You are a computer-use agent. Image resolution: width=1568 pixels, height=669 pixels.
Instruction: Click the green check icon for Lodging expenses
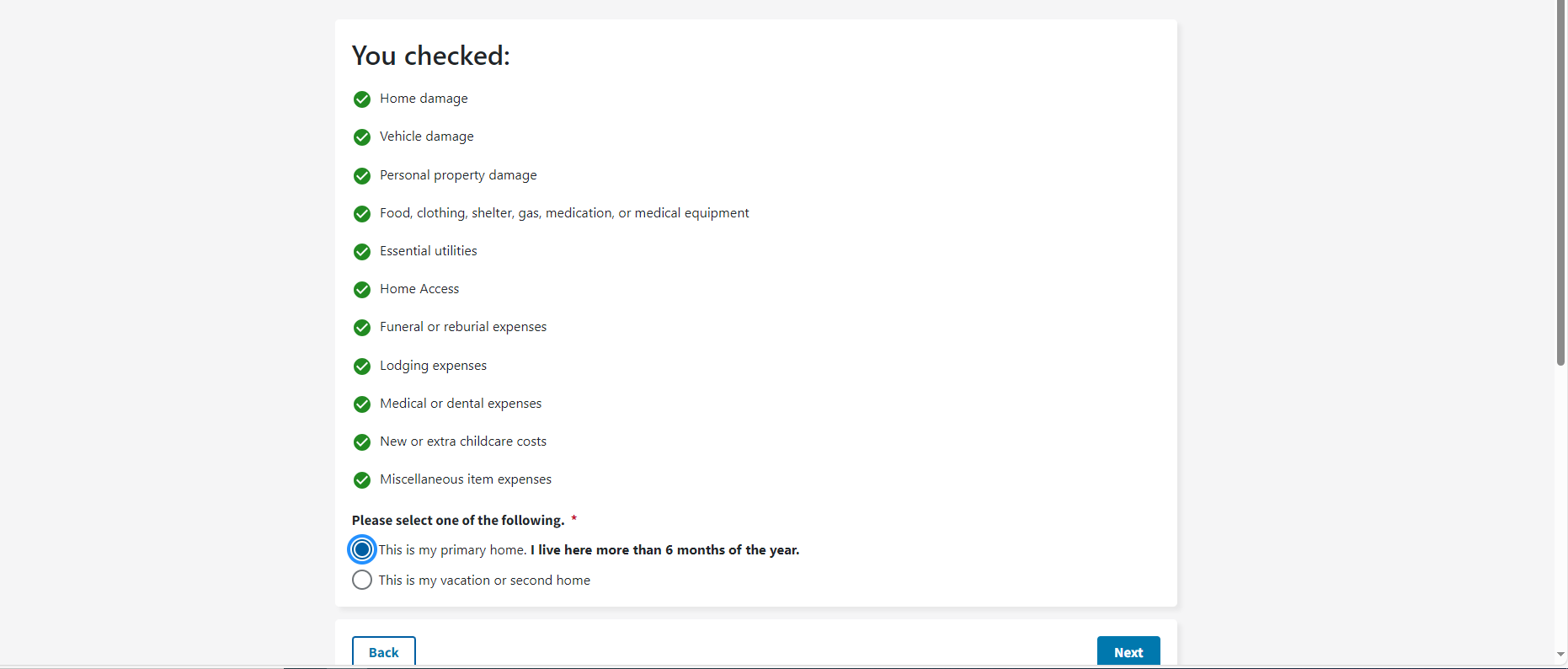(362, 367)
